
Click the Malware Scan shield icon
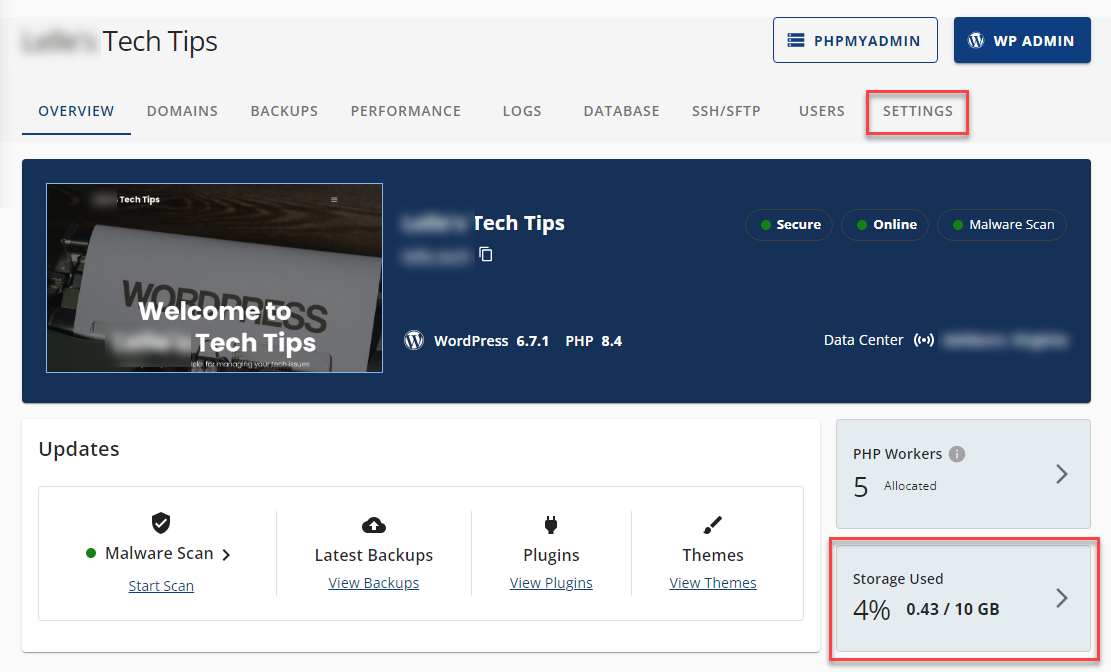pyautogui.click(x=161, y=523)
